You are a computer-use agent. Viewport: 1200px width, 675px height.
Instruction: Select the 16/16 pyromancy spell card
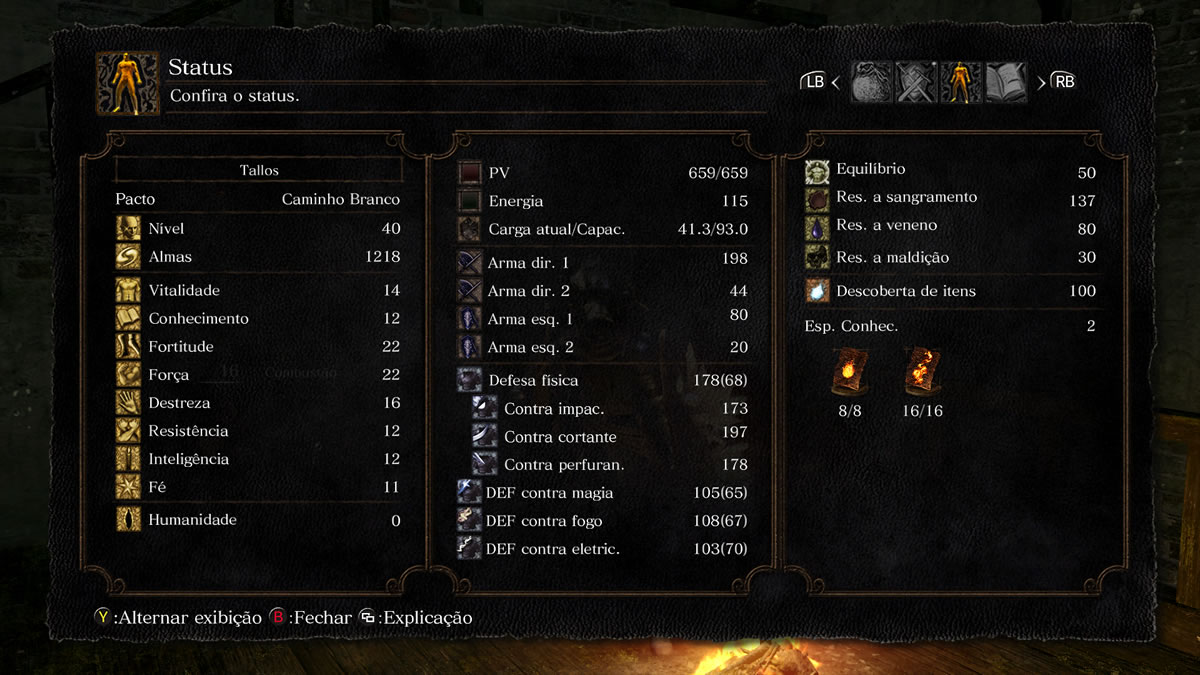[x=921, y=373]
